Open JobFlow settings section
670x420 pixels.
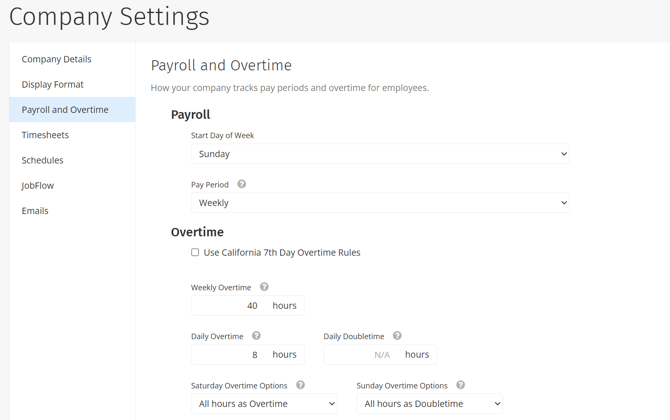(38, 186)
